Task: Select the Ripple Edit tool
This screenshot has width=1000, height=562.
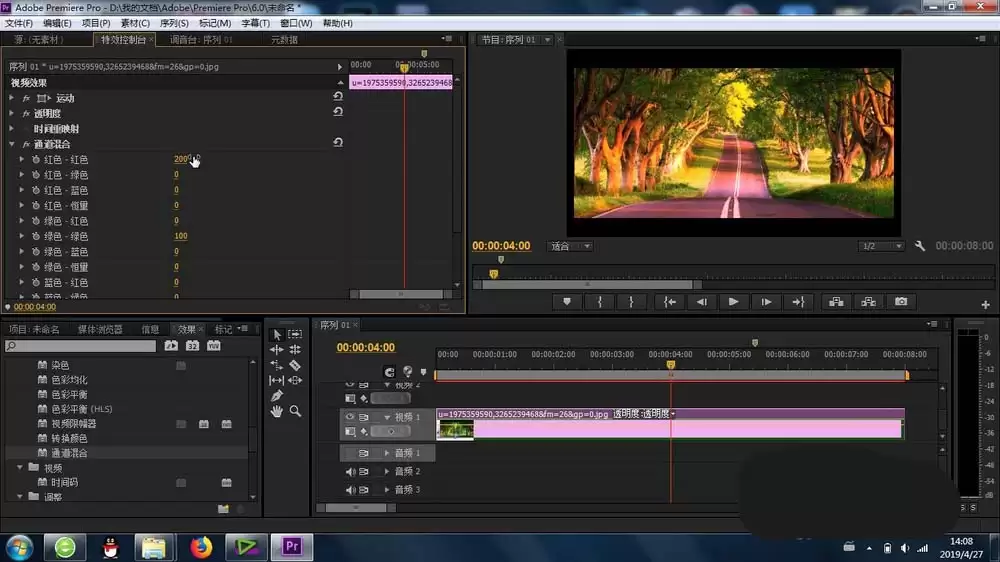Action: [277, 350]
